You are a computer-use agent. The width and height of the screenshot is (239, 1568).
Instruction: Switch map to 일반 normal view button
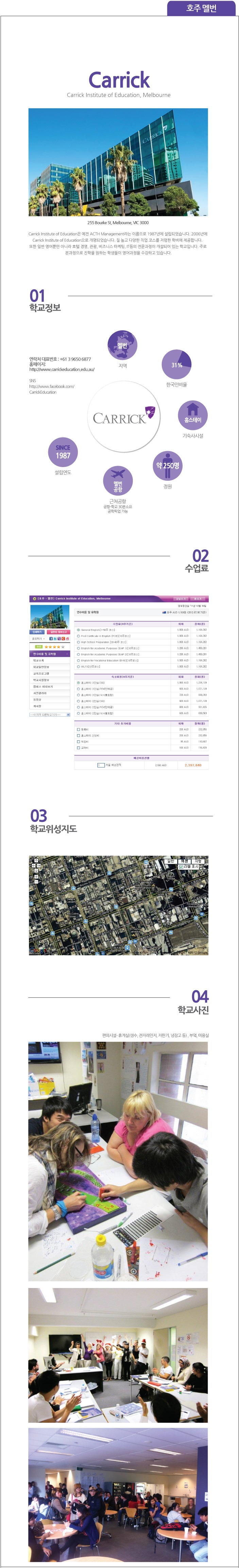(171, 861)
